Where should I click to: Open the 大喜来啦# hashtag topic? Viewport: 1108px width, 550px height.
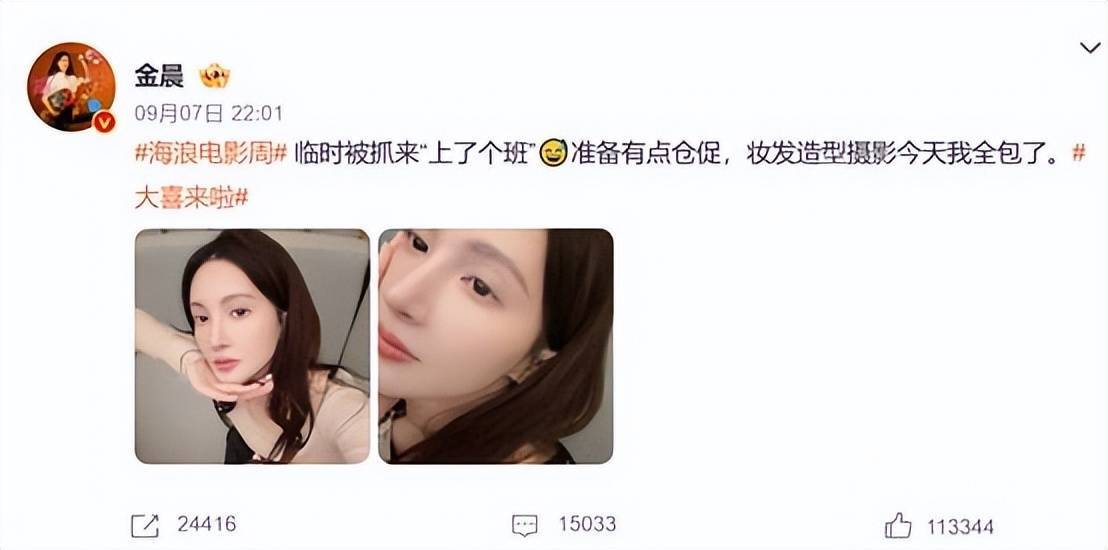(191, 197)
